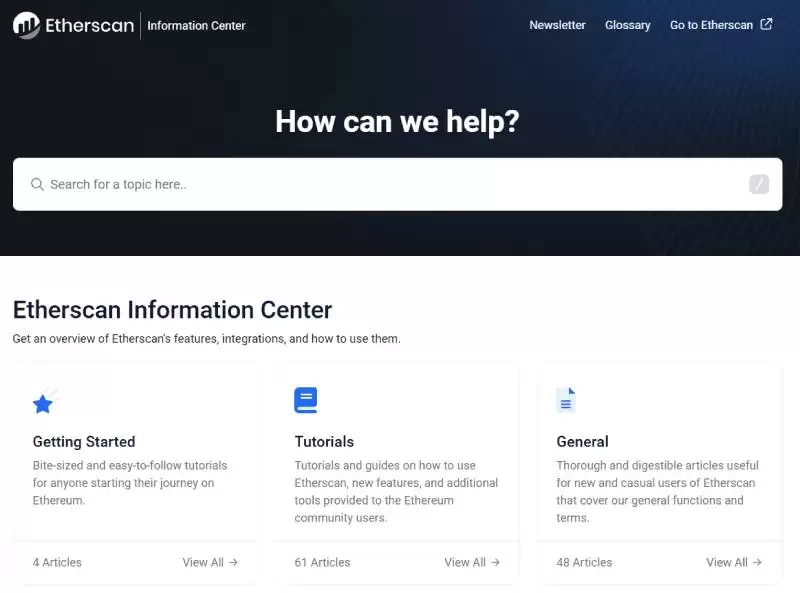Click the blue star Getting Started icon

click(x=43, y=403)
